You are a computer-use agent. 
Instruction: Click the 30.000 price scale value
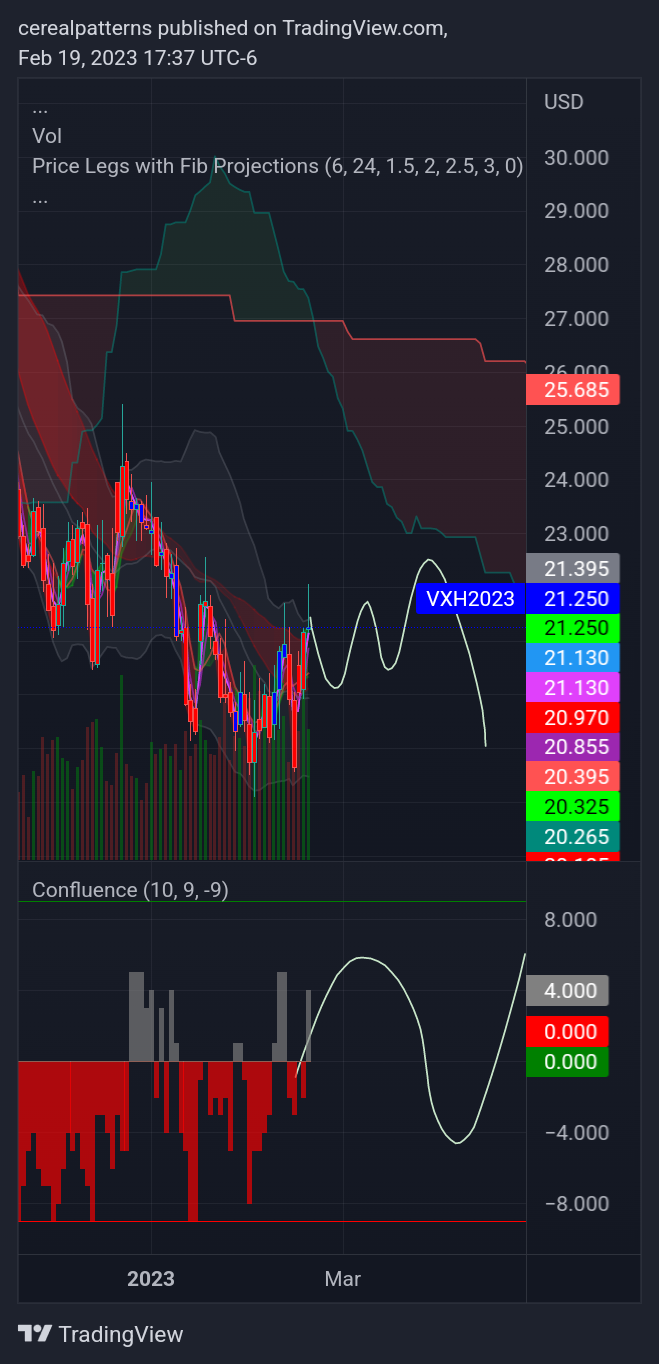577,158
